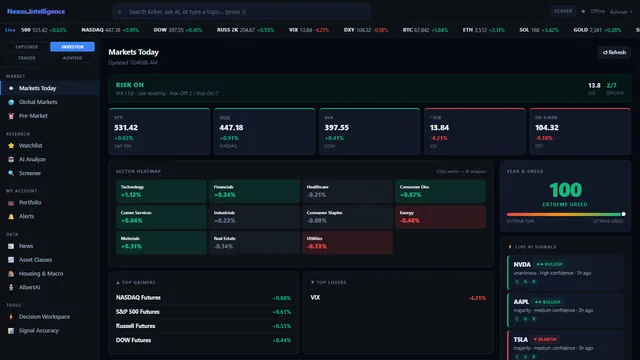
Task: Click the Decision Workspace lightning icon
Action: pyautogui.click(x=11, y=317)
